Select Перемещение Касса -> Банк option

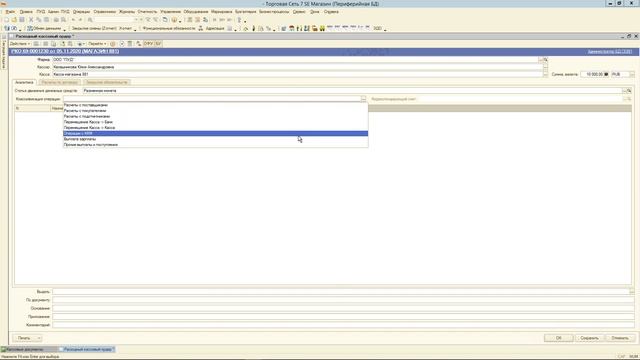coord(216,122)
